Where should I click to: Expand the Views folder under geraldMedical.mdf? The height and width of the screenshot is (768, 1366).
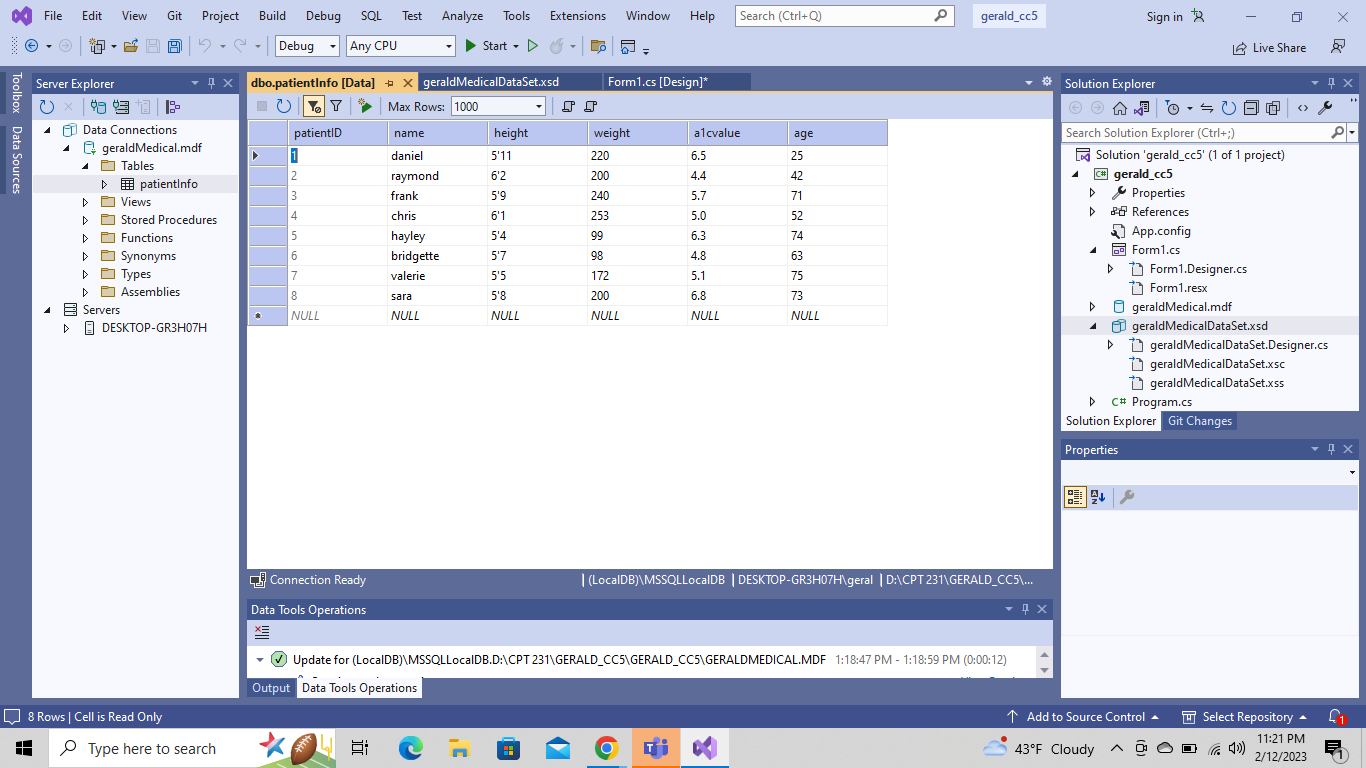point(84,202)
